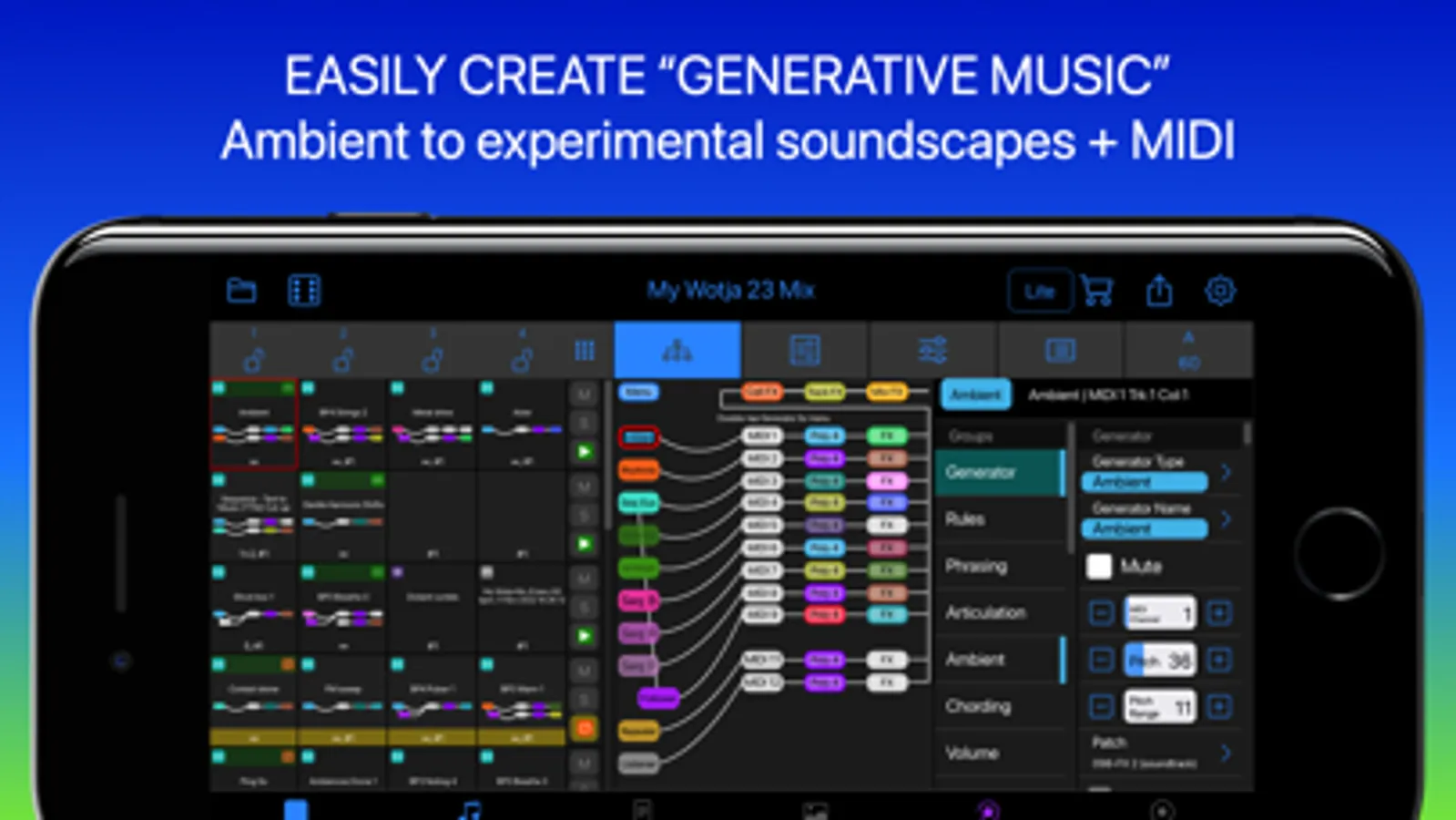Increase Pitch 36 with the plus button

1219,660
